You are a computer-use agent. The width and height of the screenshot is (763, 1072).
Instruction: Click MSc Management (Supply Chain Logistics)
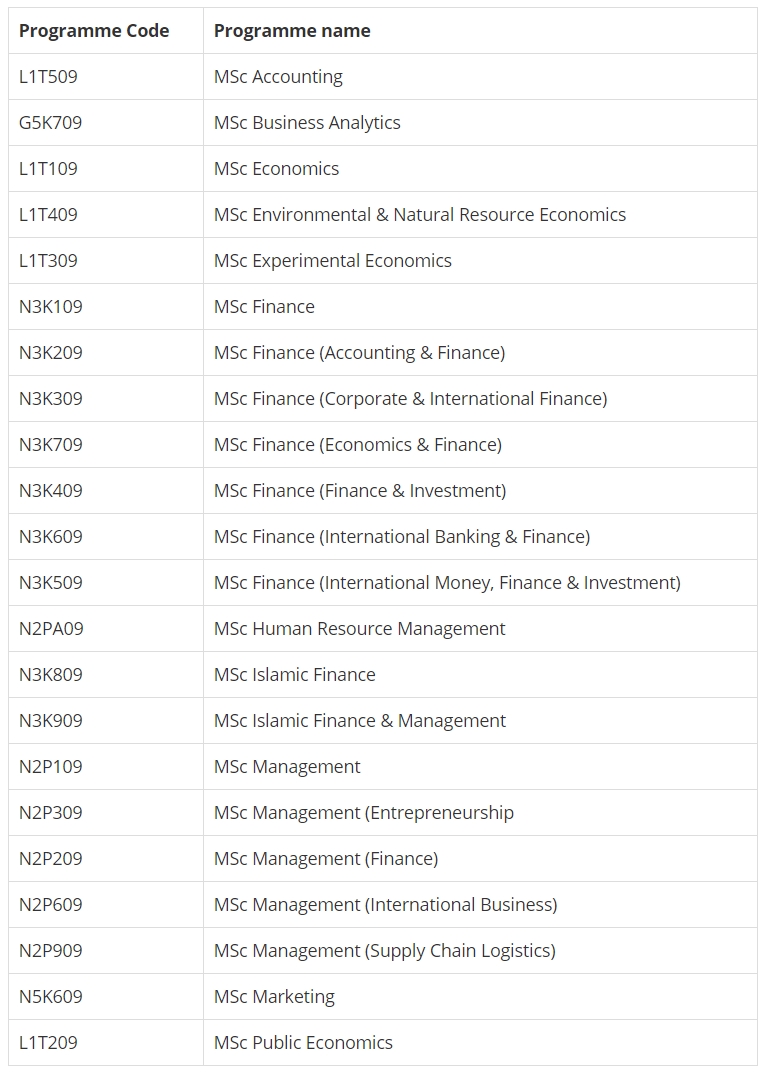(x=385, y=950)
